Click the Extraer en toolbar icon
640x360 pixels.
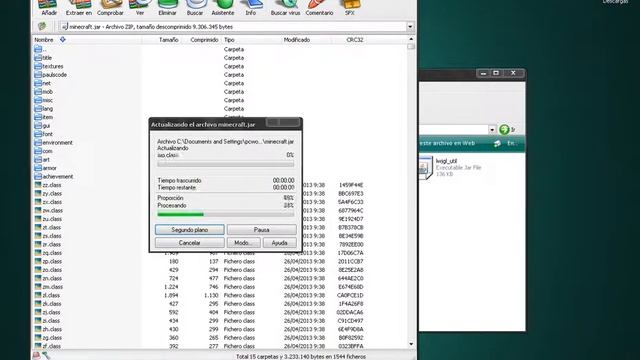point(79,7)
